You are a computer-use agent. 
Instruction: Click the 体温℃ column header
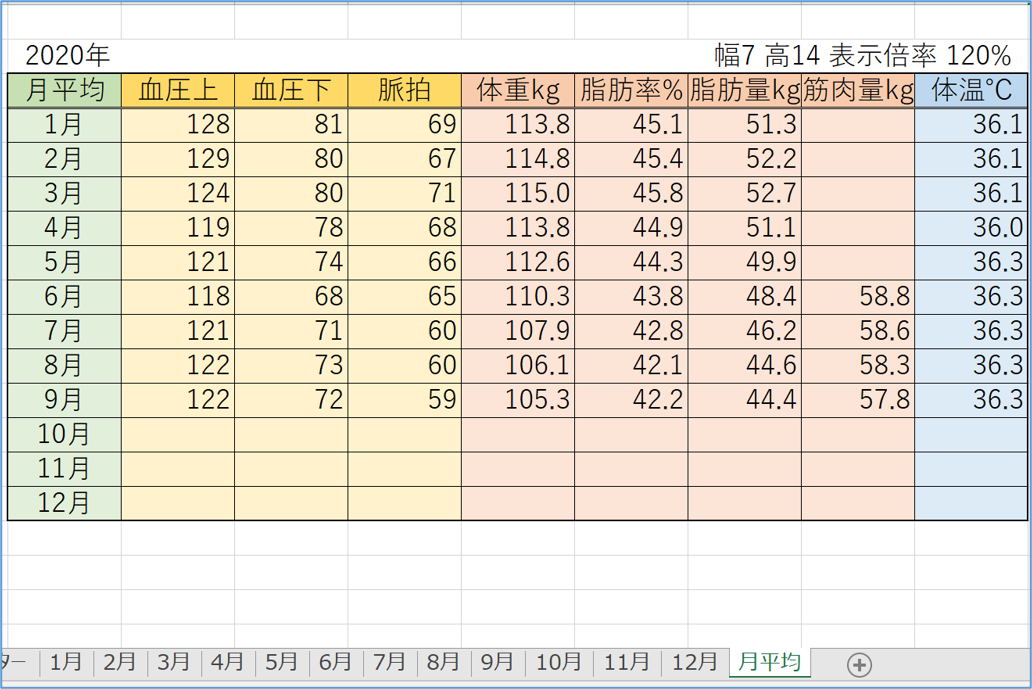coord(971,90)
